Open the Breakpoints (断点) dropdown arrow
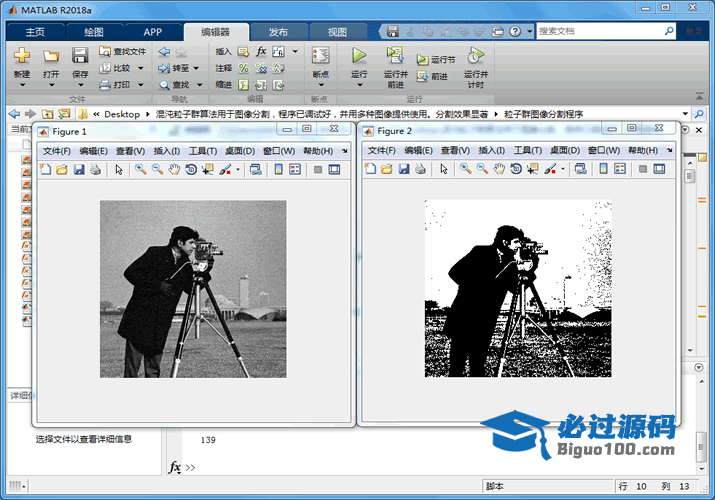 click(321, 85)
